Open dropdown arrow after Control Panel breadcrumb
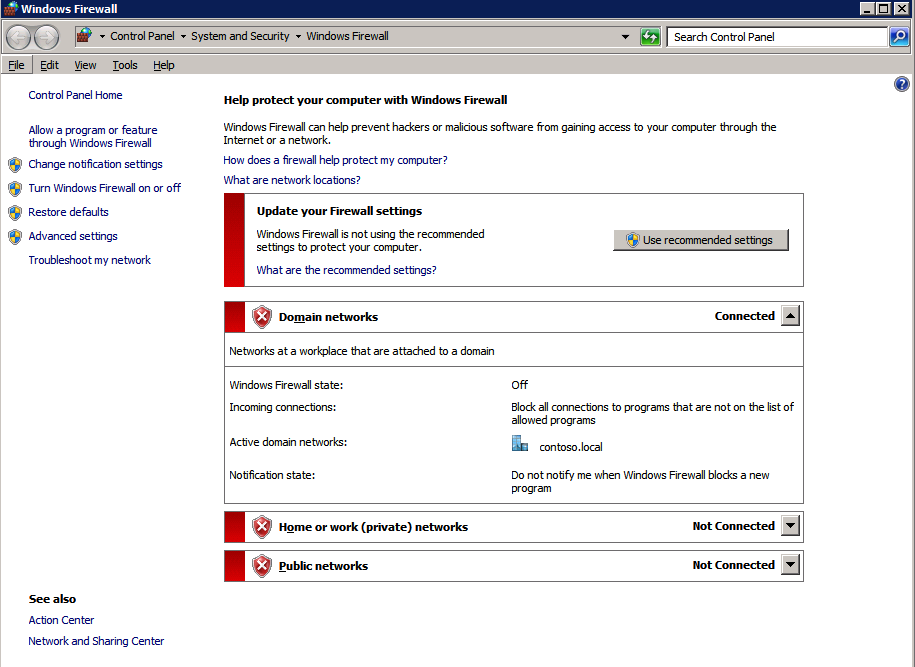The height and width of the screenshot is (667, 915). pyautogui.click(x=183, y=37)
